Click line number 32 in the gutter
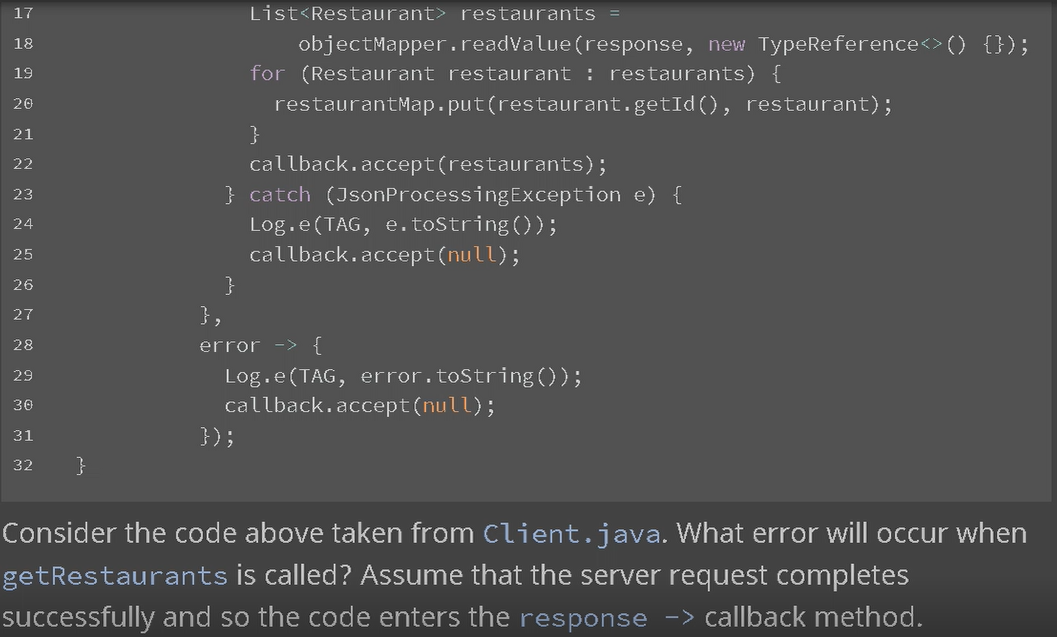The image size is (1057, 637). point(23,465)
